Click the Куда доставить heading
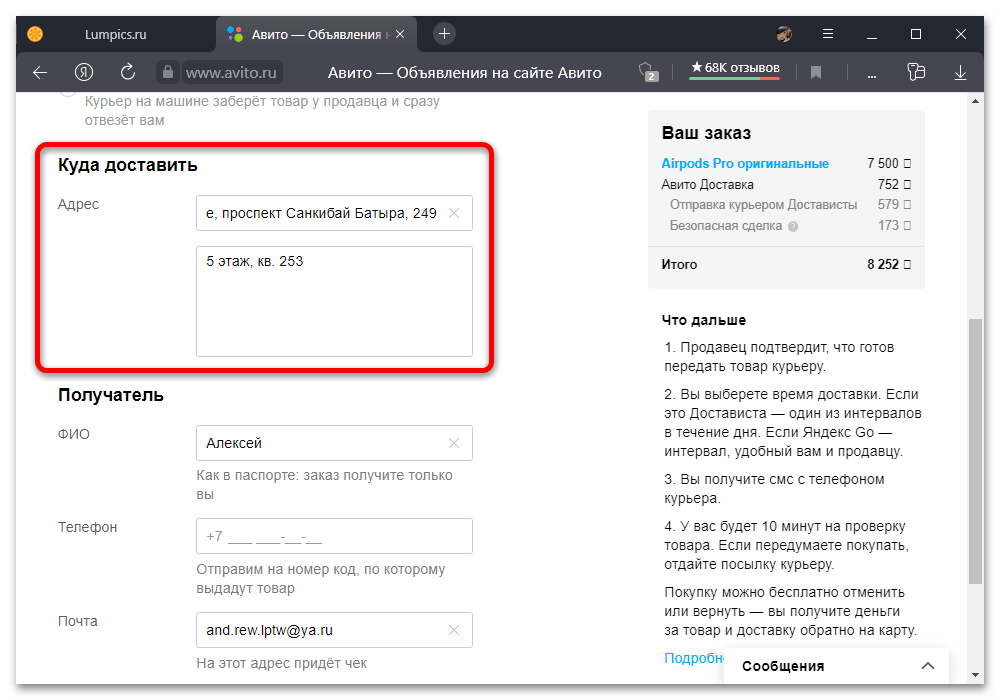 pos(128,165)
